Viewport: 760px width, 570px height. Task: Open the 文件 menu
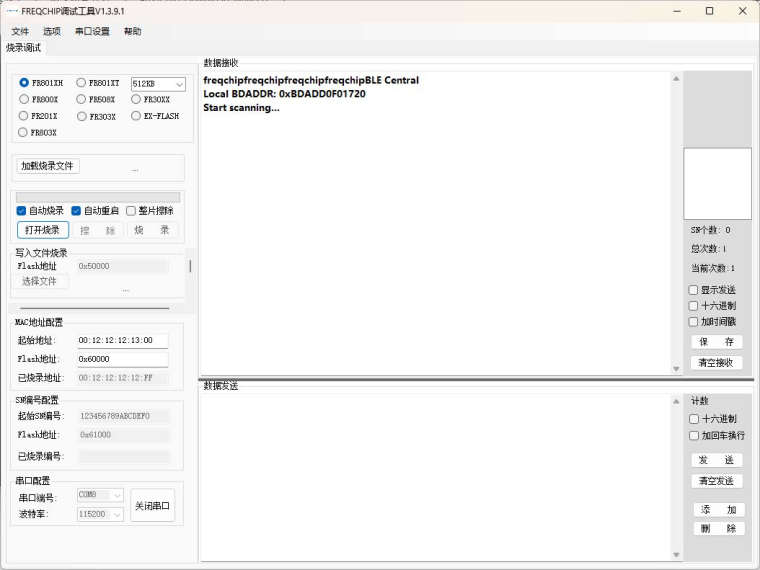(20, 31)
